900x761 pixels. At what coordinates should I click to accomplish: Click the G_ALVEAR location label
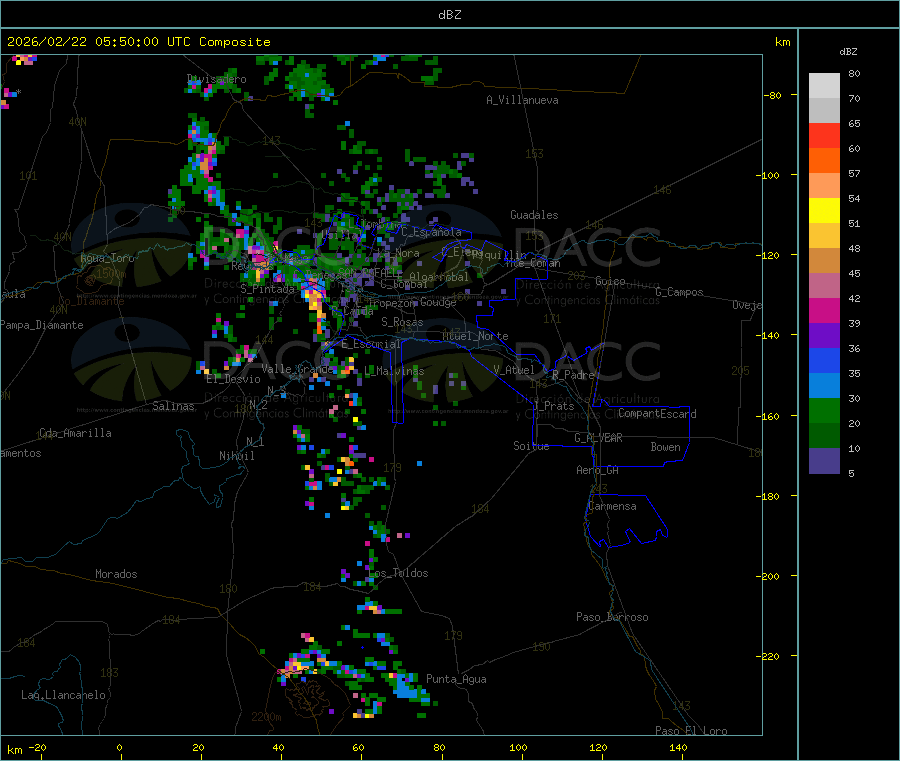coord(598,438)
